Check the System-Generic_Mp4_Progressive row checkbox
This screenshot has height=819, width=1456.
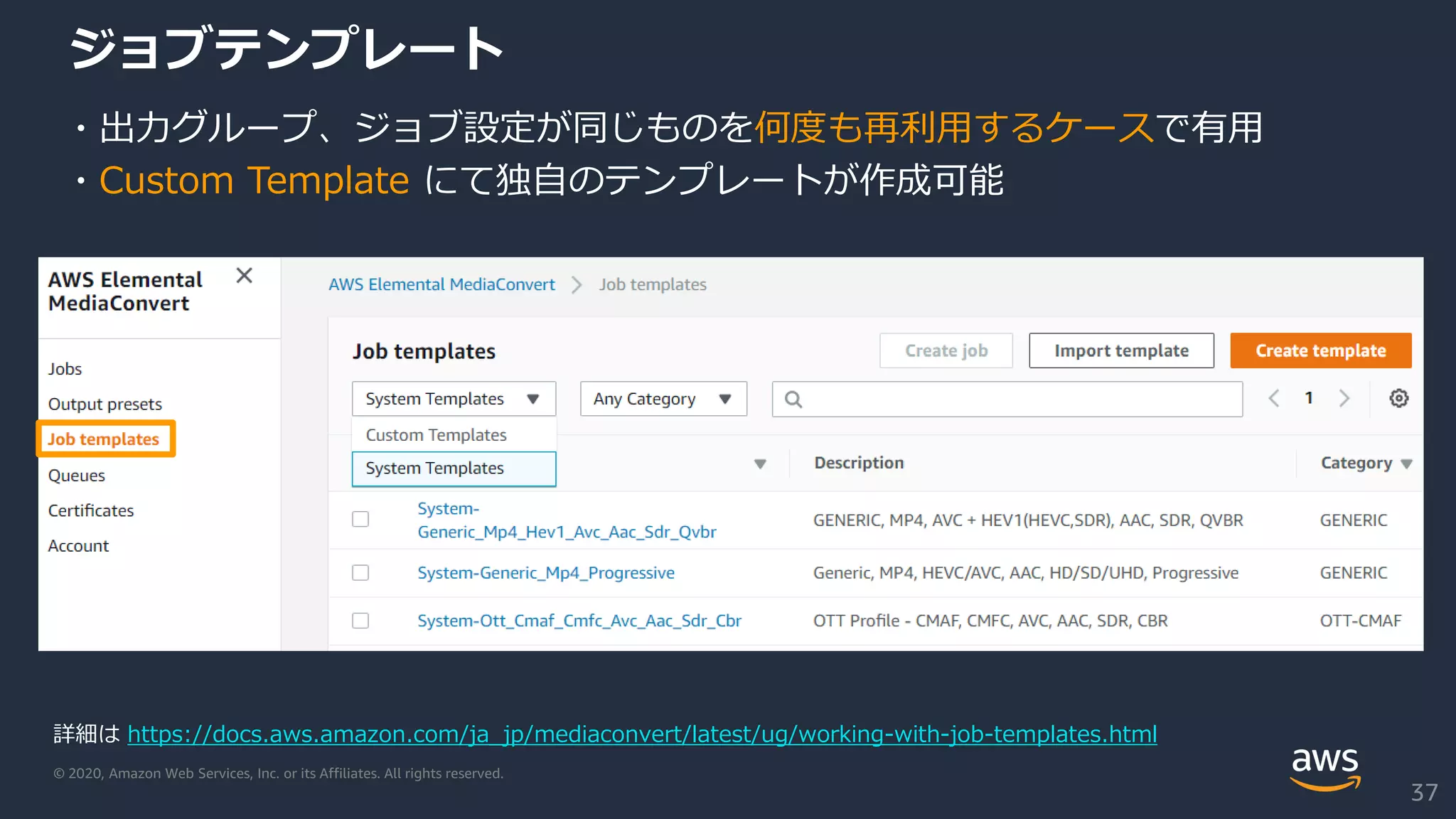click(x=360, y=572)
